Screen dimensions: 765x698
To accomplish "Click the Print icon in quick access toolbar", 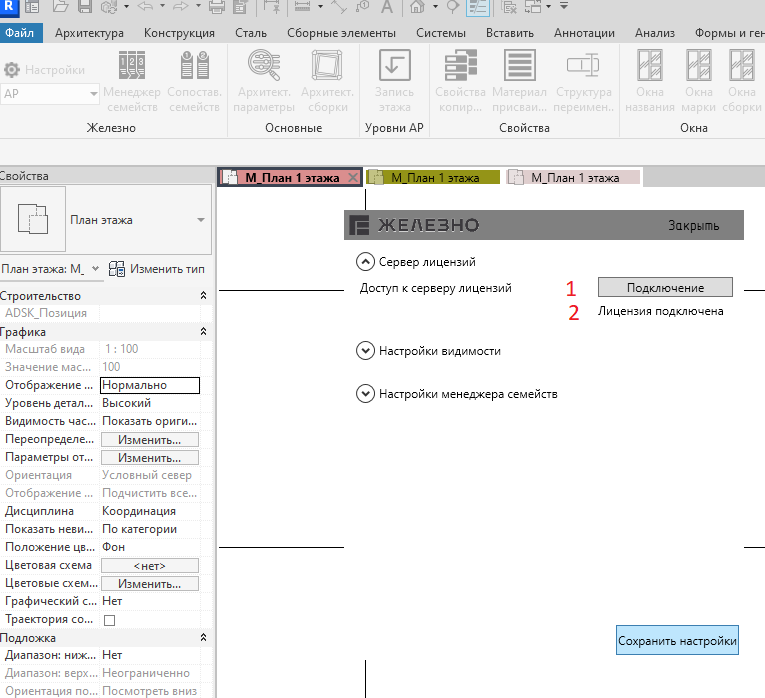I will point(217,6).
